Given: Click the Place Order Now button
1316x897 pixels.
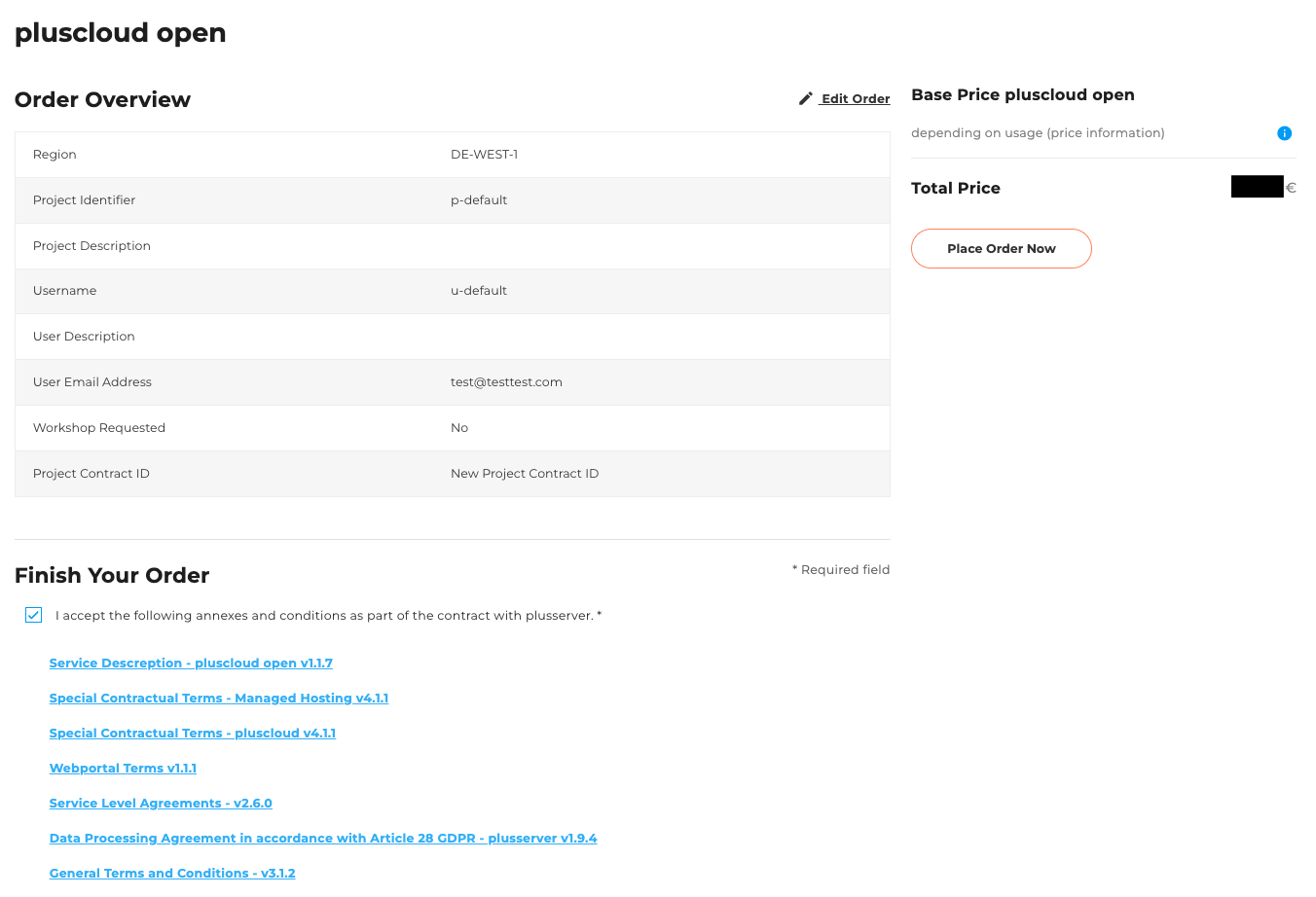Looking at the screenshot, I should [1001, 248].
